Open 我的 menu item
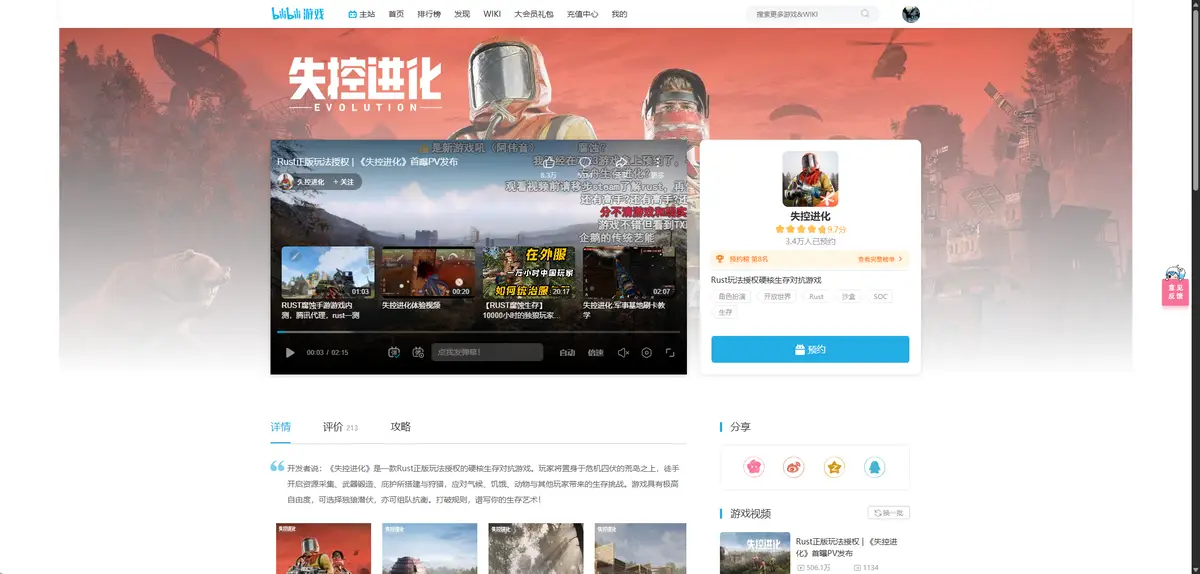Viewport: 1200px width, 574px height. 619,14
